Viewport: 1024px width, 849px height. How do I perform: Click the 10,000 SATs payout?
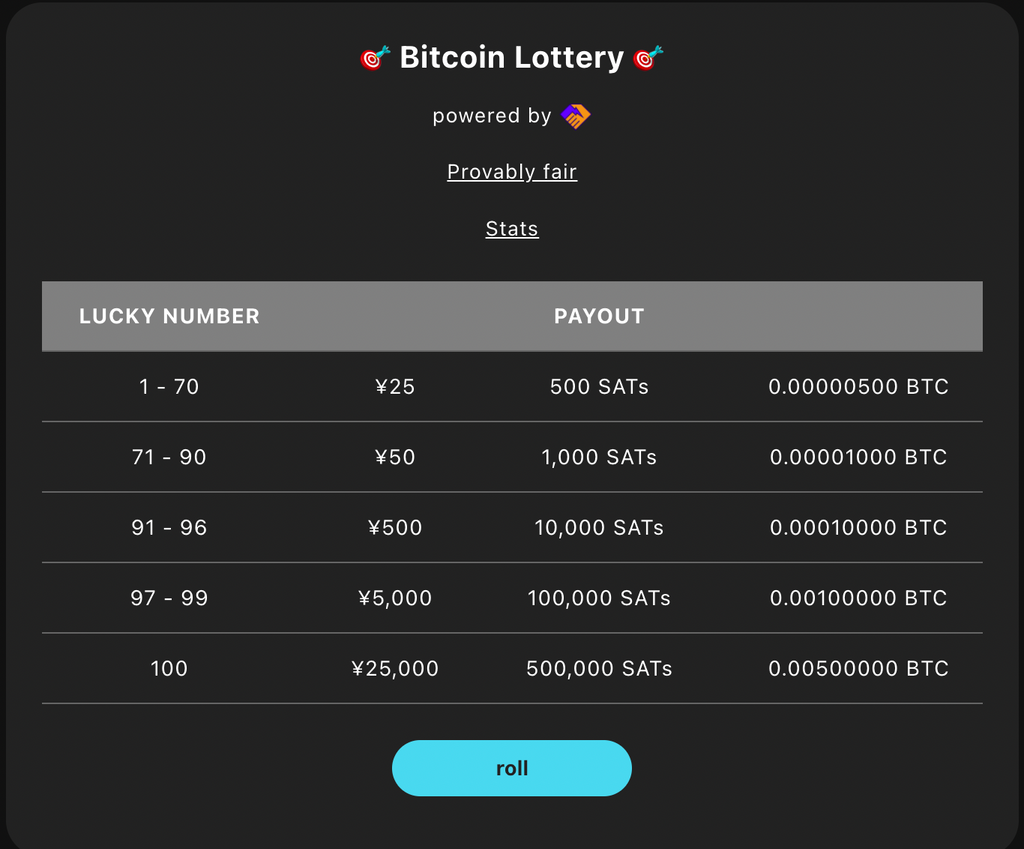(x=599, y=528)
